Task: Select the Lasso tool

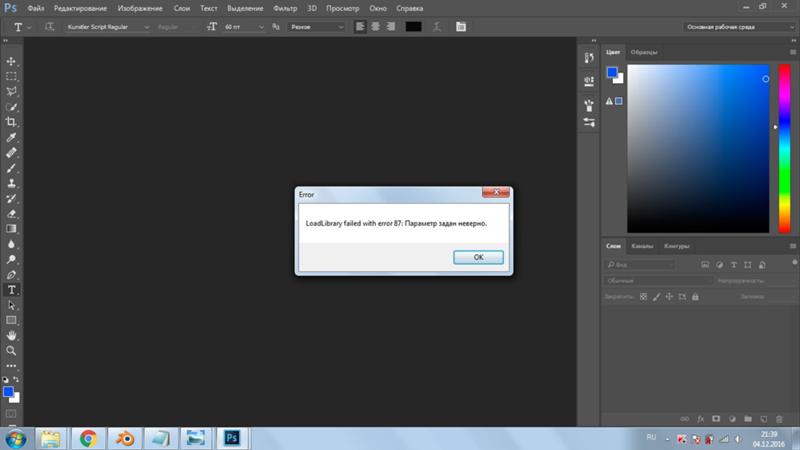Action: [11, 92]
